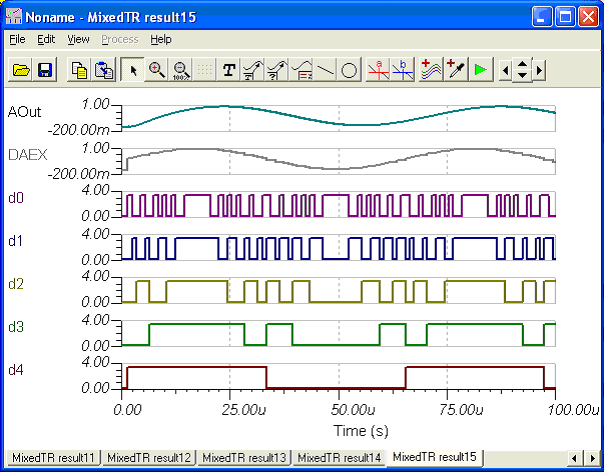Click the Paste clipboard icon
Image resolution: width=604 pixels, height=472 pixels.
point(103,70)
